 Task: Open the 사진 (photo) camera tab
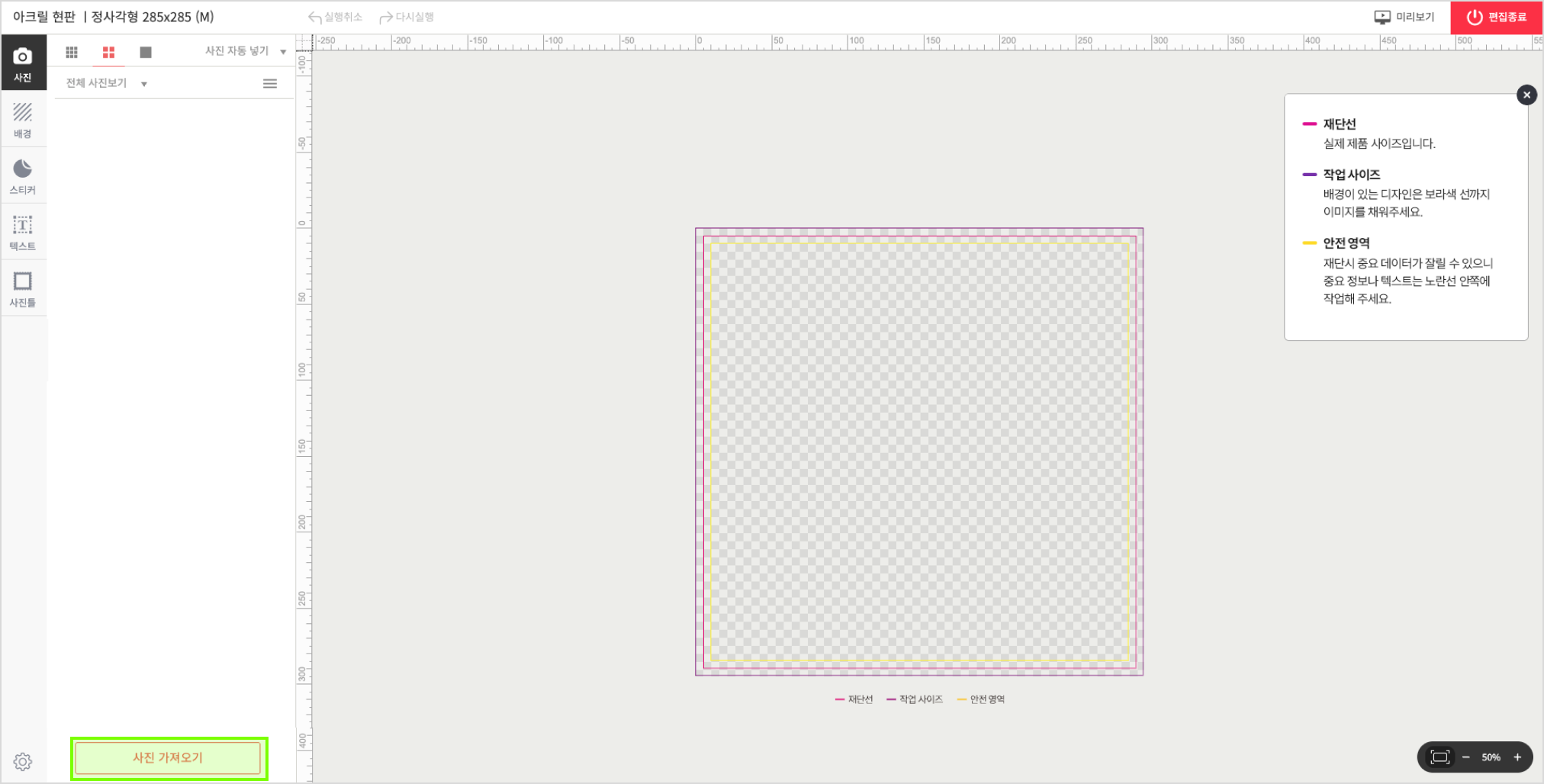point(23,64)
